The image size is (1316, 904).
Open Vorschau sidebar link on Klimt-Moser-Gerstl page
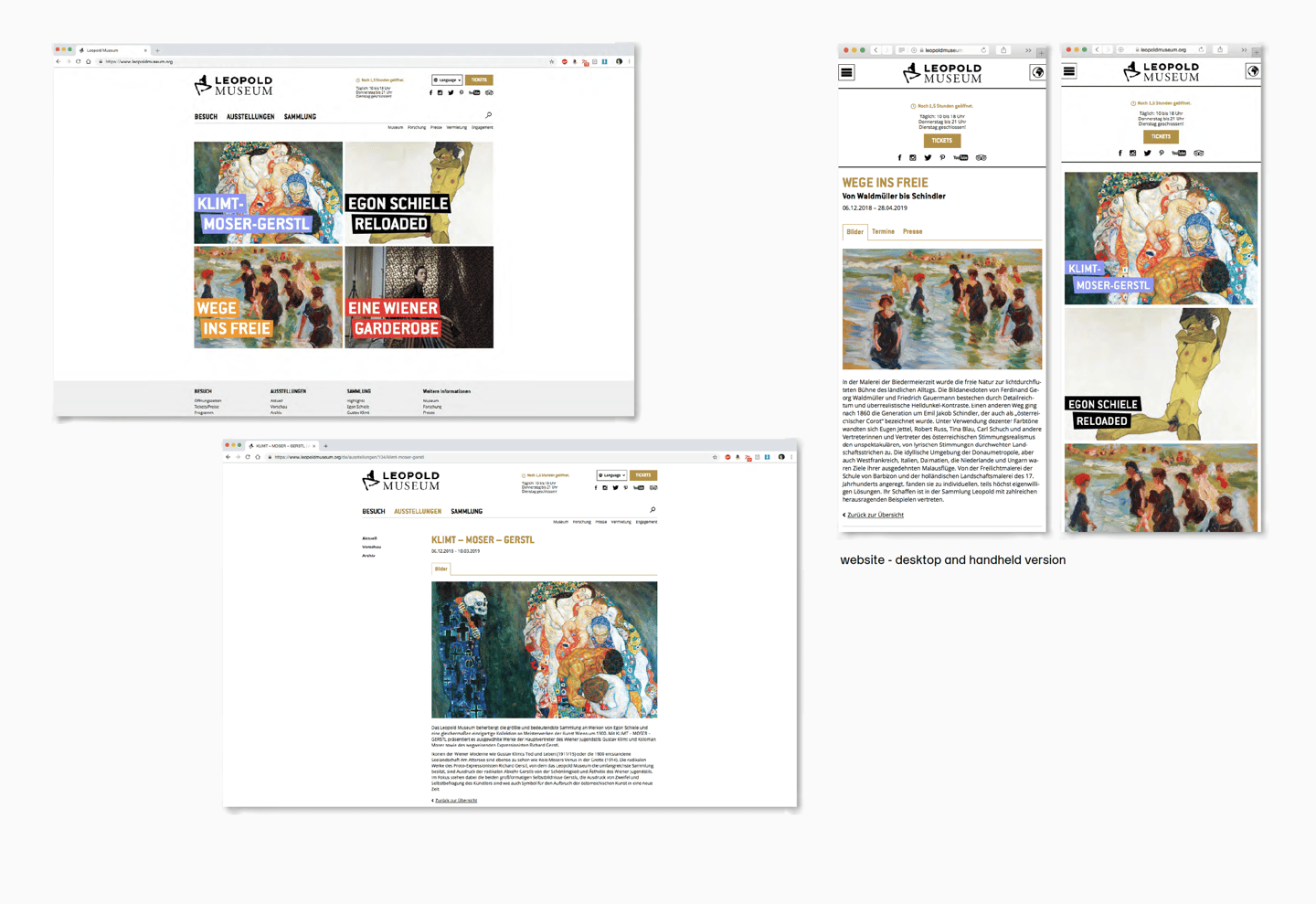(x=371, y=547)
